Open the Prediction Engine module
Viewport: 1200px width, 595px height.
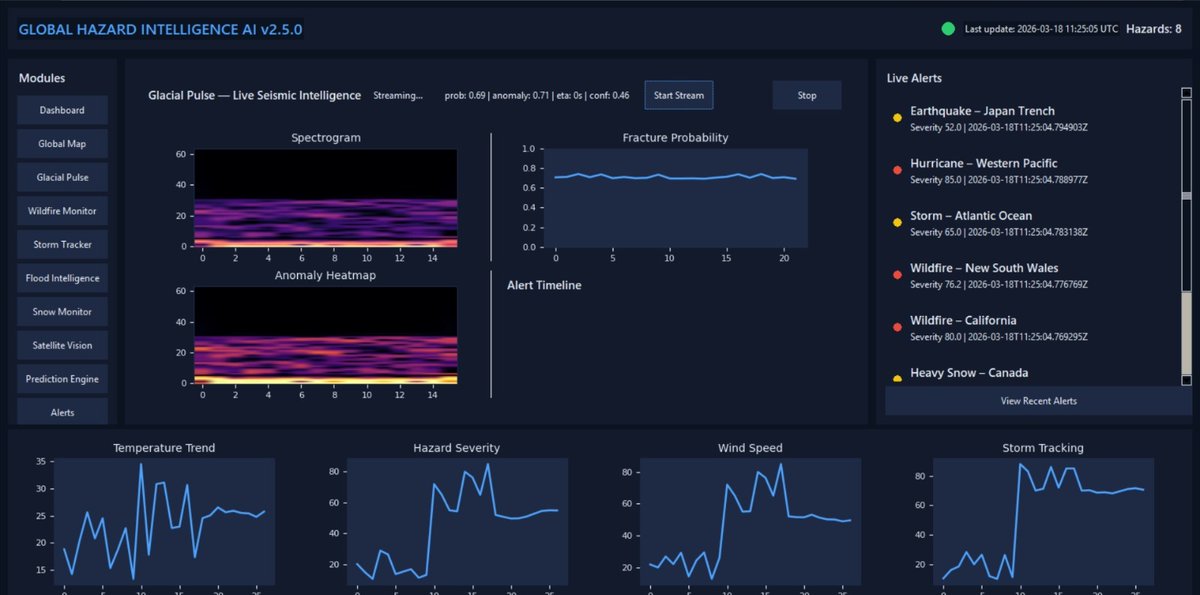pyautogui.click(x=62, y=378)
